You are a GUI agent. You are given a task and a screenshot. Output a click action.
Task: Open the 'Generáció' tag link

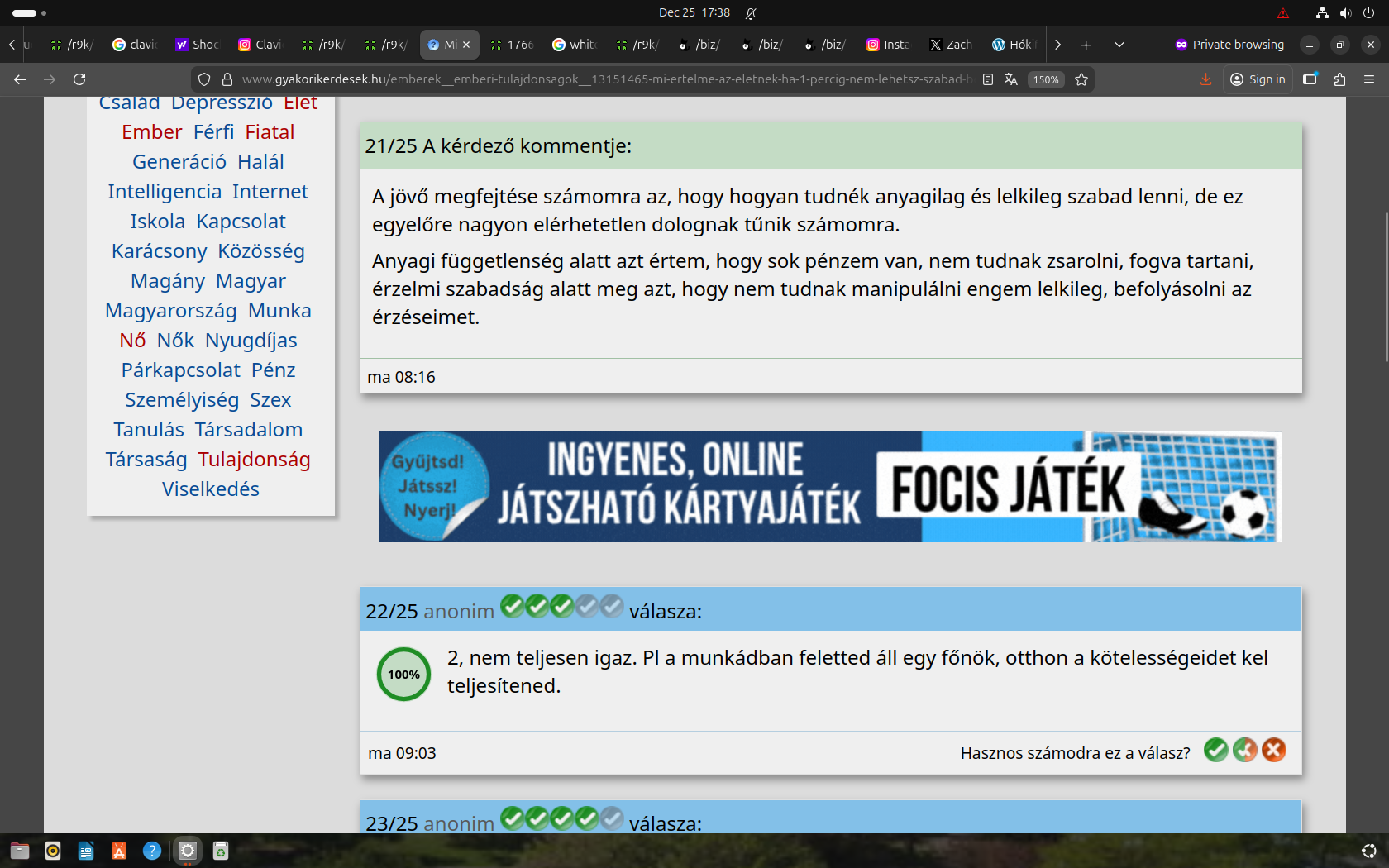179,162
